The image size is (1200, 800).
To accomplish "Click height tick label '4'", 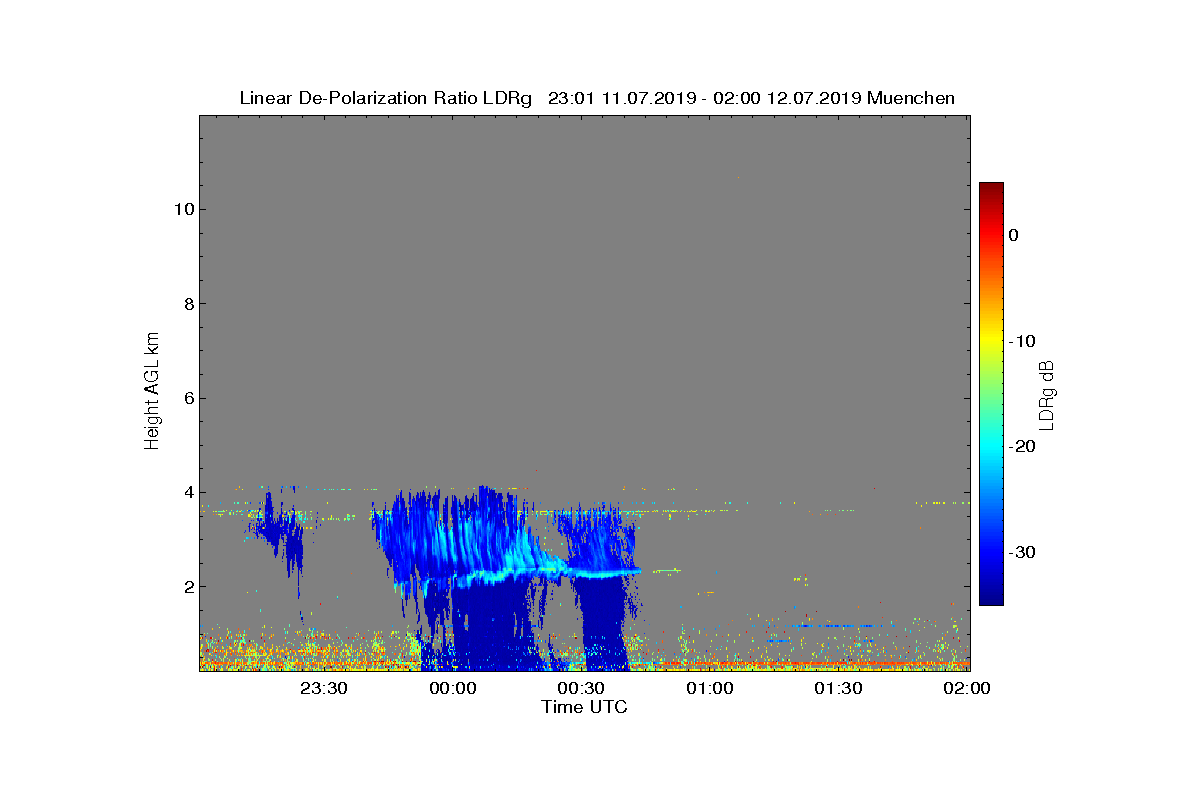I will click(187, 492).
